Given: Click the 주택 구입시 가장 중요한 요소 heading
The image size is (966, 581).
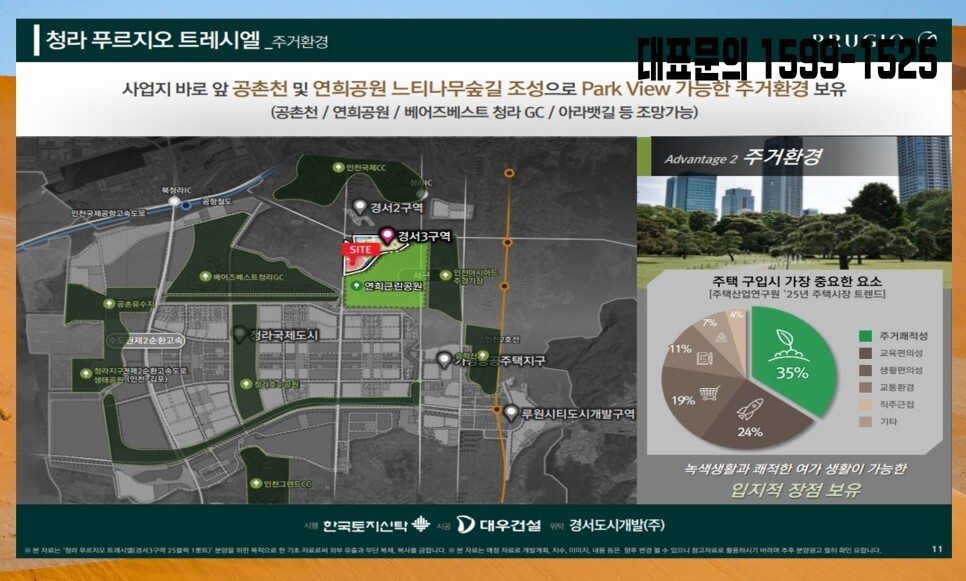Looking at the screenshot, I should pos(797,281).
